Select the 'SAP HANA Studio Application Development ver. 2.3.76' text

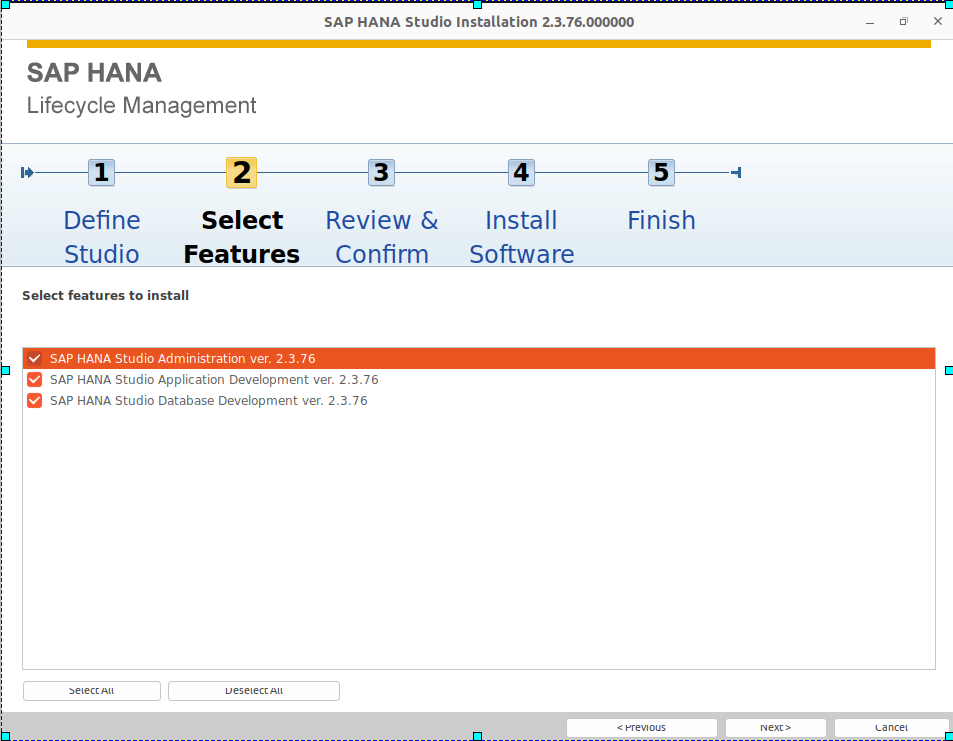tap(214, 380)
